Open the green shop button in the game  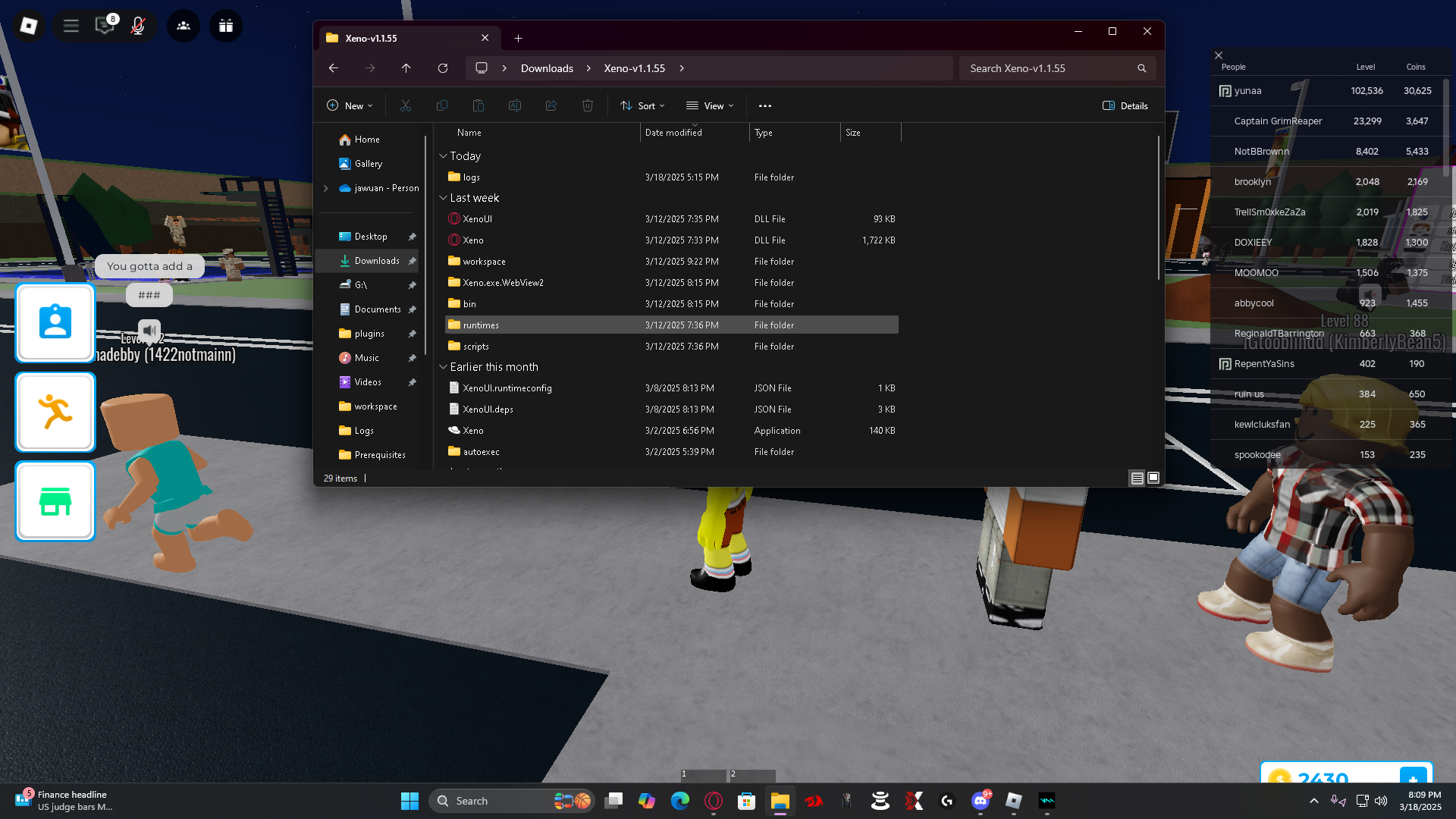55,501
